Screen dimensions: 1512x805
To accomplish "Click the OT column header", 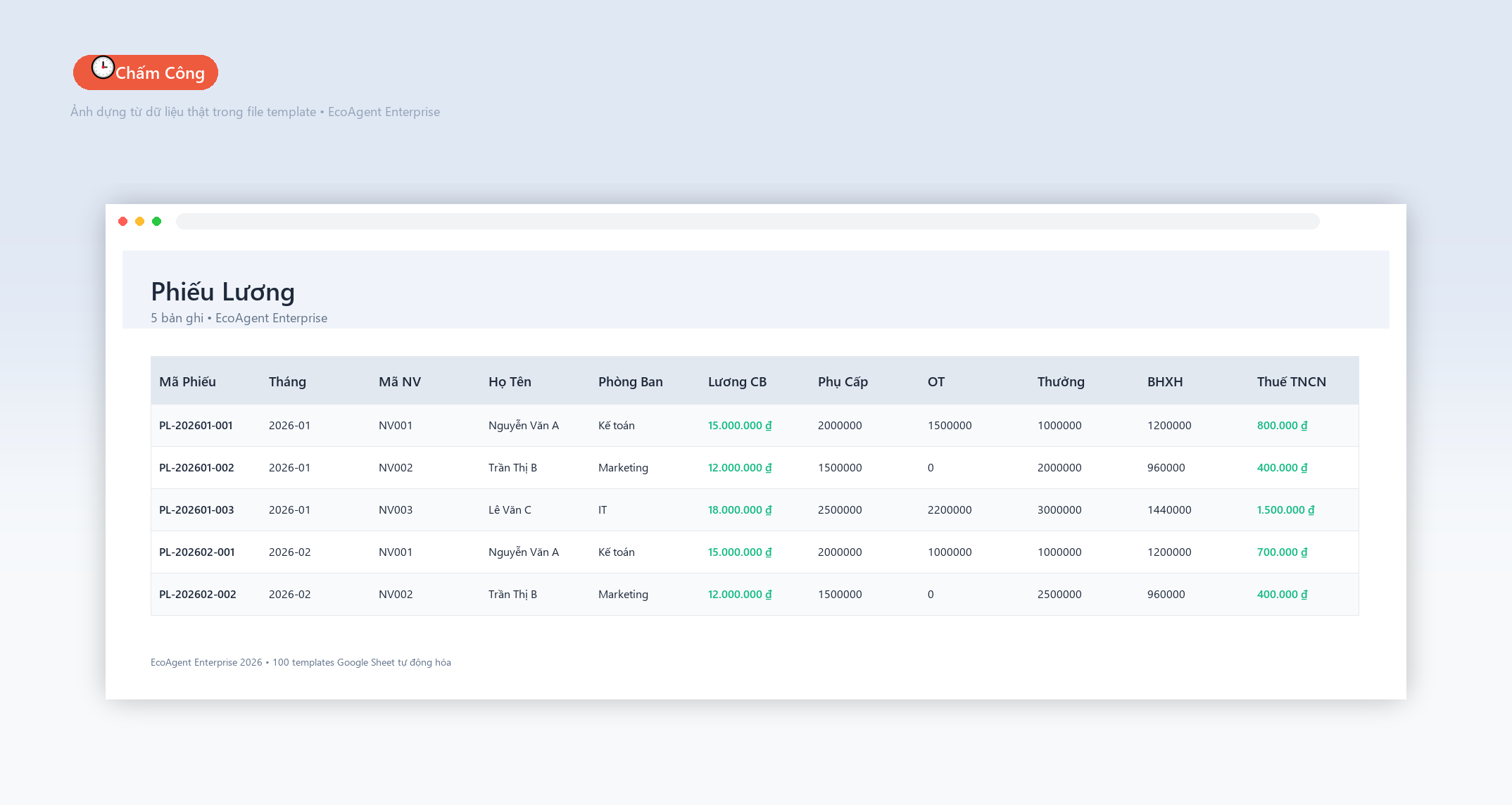I will click(936, 381).
